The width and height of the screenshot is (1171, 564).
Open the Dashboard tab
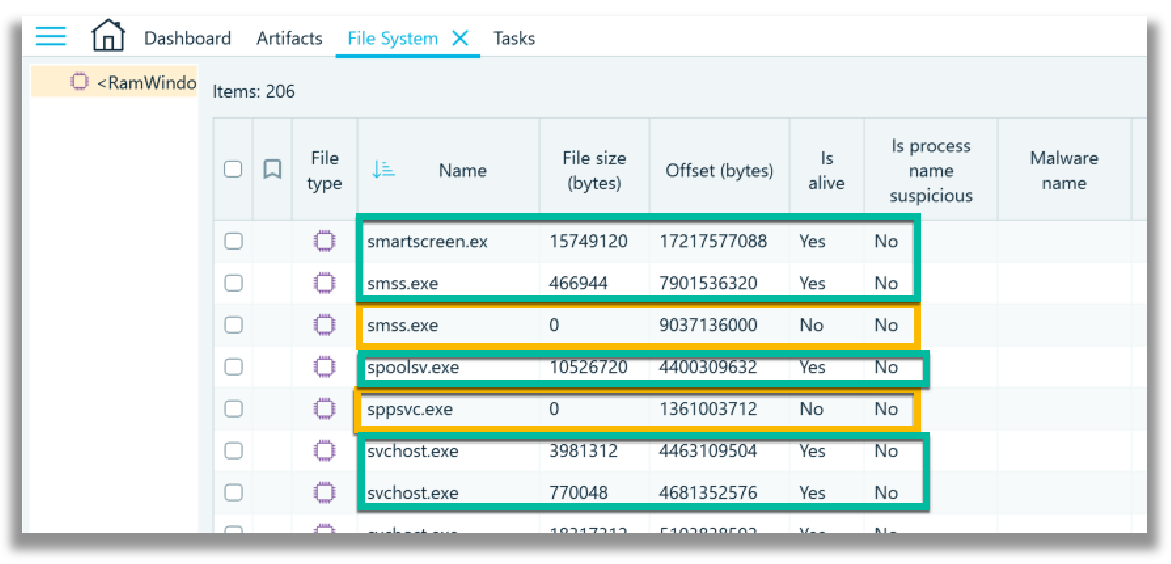pyautogui.click(x=187, y=38)
